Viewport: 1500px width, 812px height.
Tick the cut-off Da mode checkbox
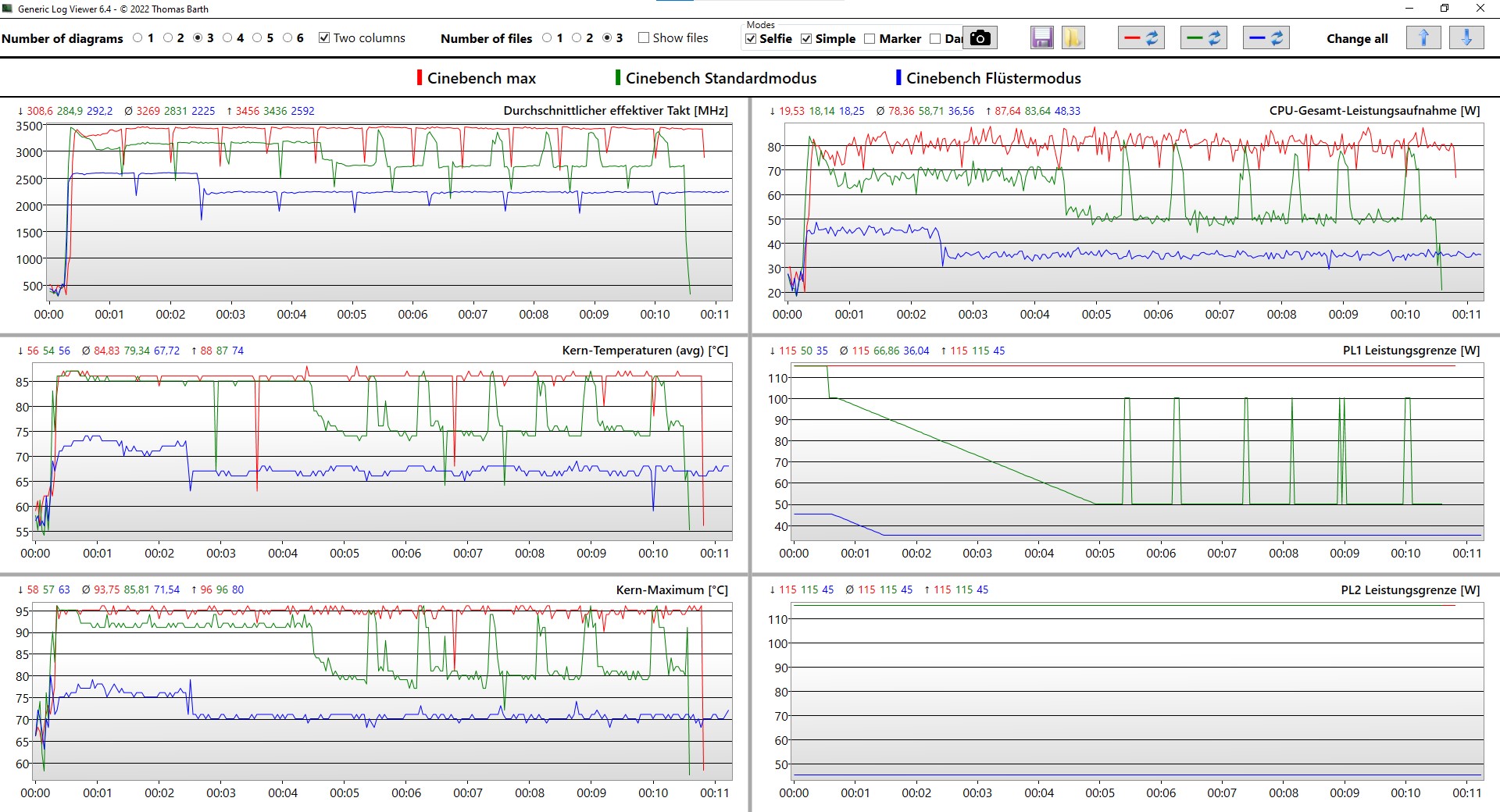coord(935,38)
